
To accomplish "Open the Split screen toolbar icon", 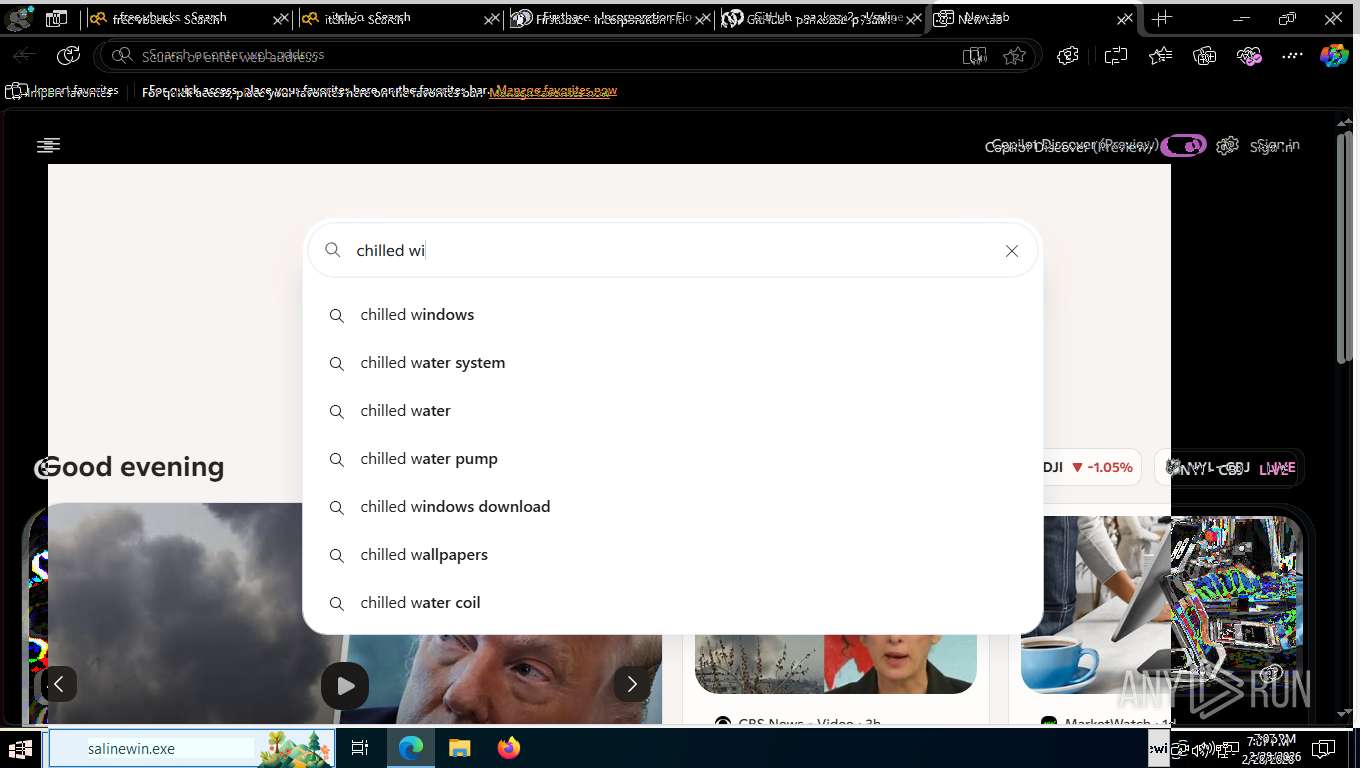I will (1116, 56).
